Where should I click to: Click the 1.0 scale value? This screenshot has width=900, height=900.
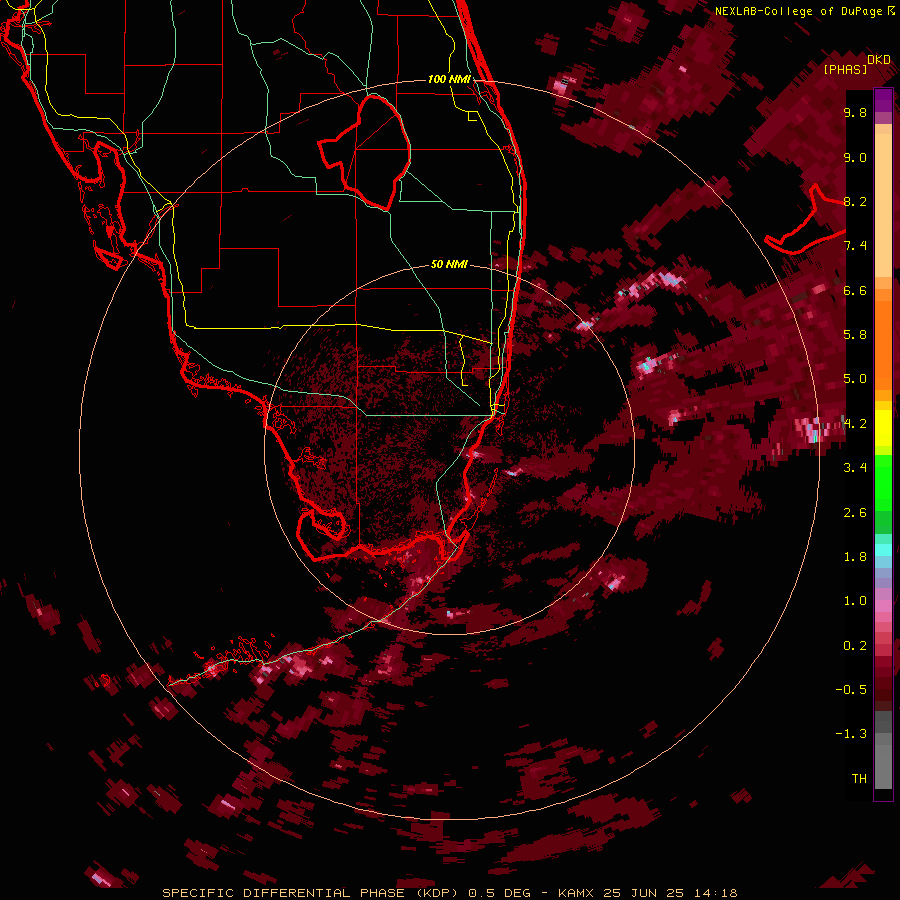(855, 601)
